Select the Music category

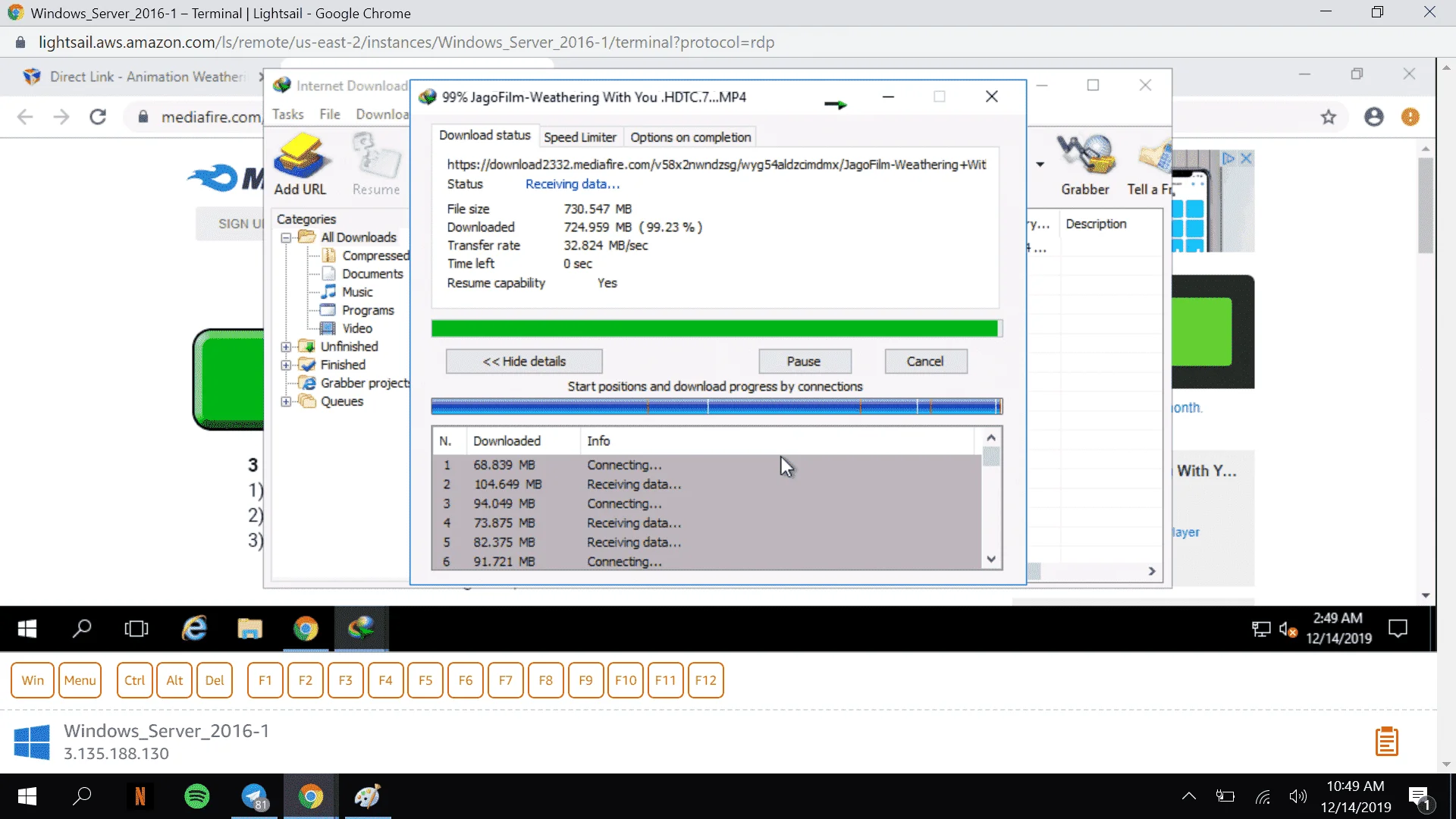coord(357,293)
